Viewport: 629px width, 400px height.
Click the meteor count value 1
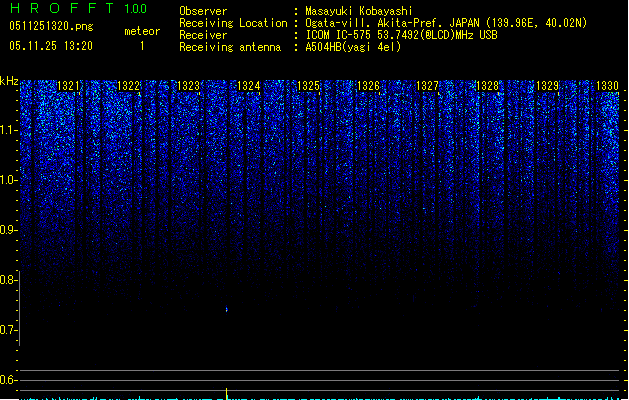click(142, 46)
